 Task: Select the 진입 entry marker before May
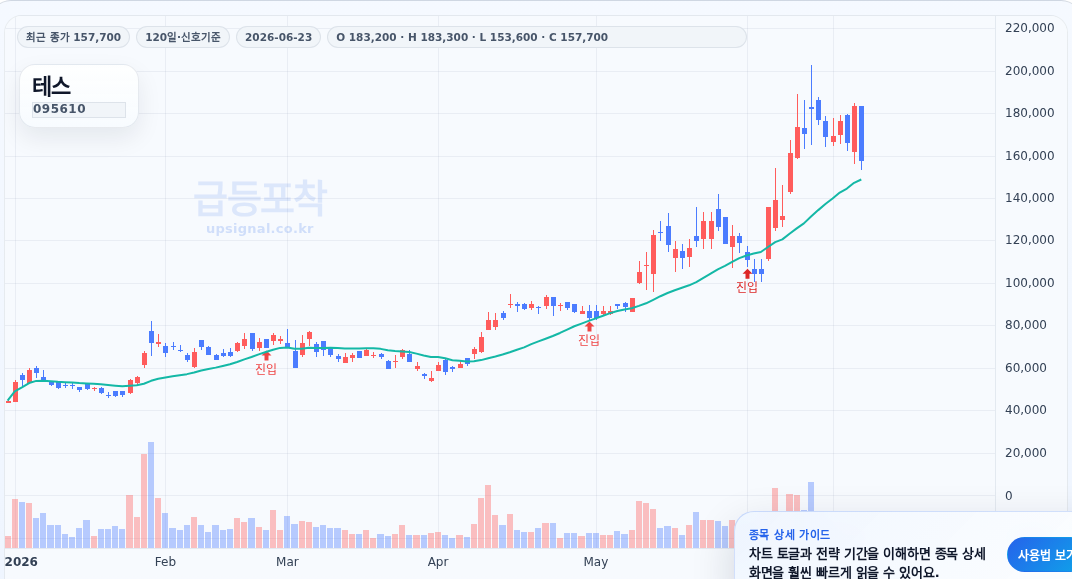point(589,340)
